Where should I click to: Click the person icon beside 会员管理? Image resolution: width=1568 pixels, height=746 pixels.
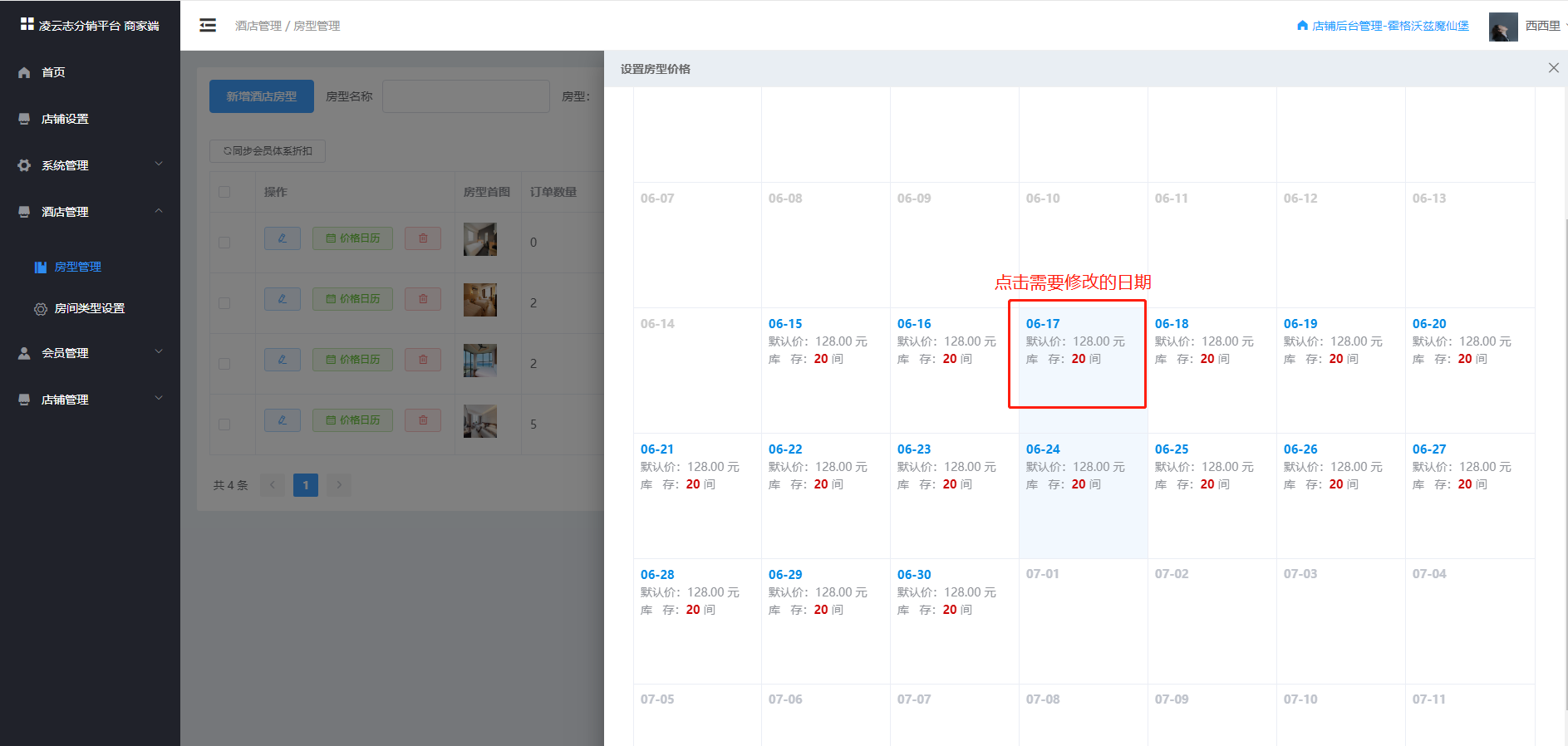[x=24, y=353]
